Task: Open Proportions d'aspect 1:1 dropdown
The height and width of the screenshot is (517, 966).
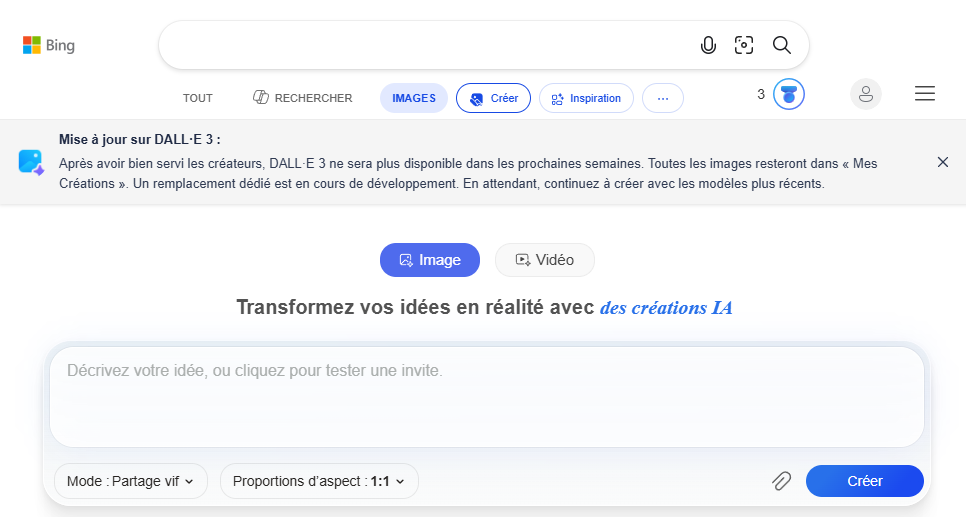Action: pyautogui.click(x=319, y=481)
